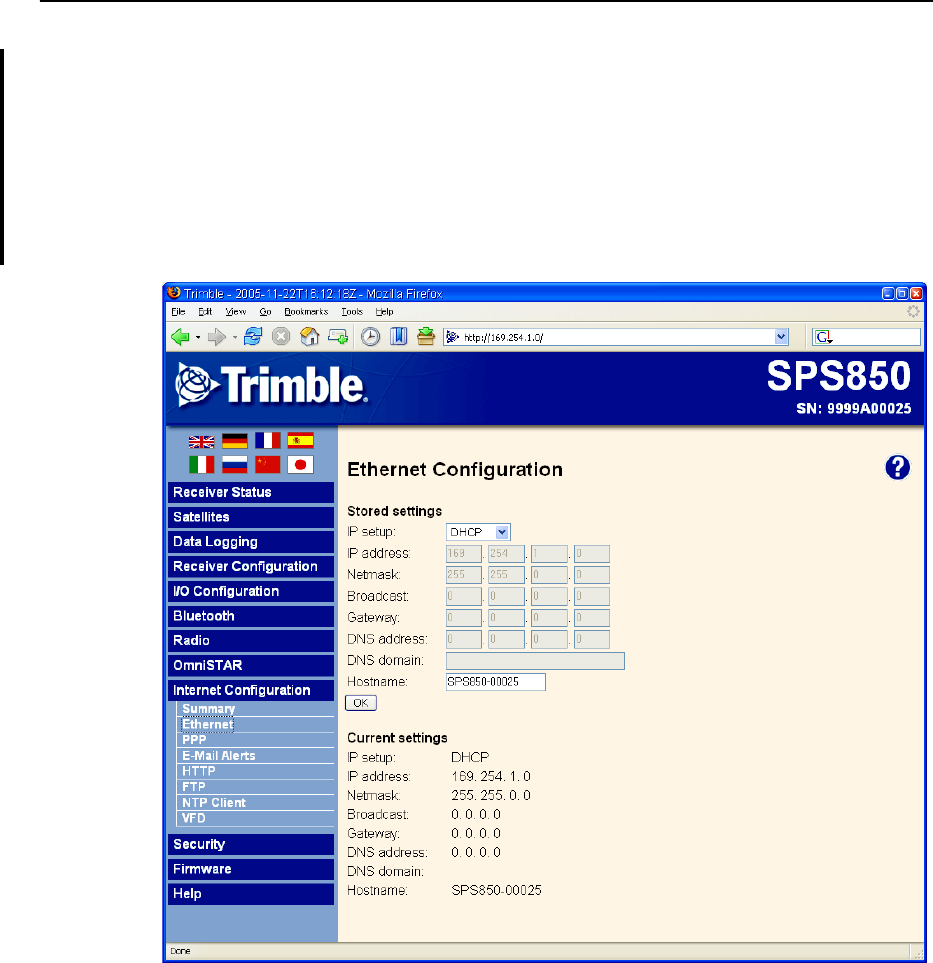Select FTP submenu item

(x=193, y=787)
